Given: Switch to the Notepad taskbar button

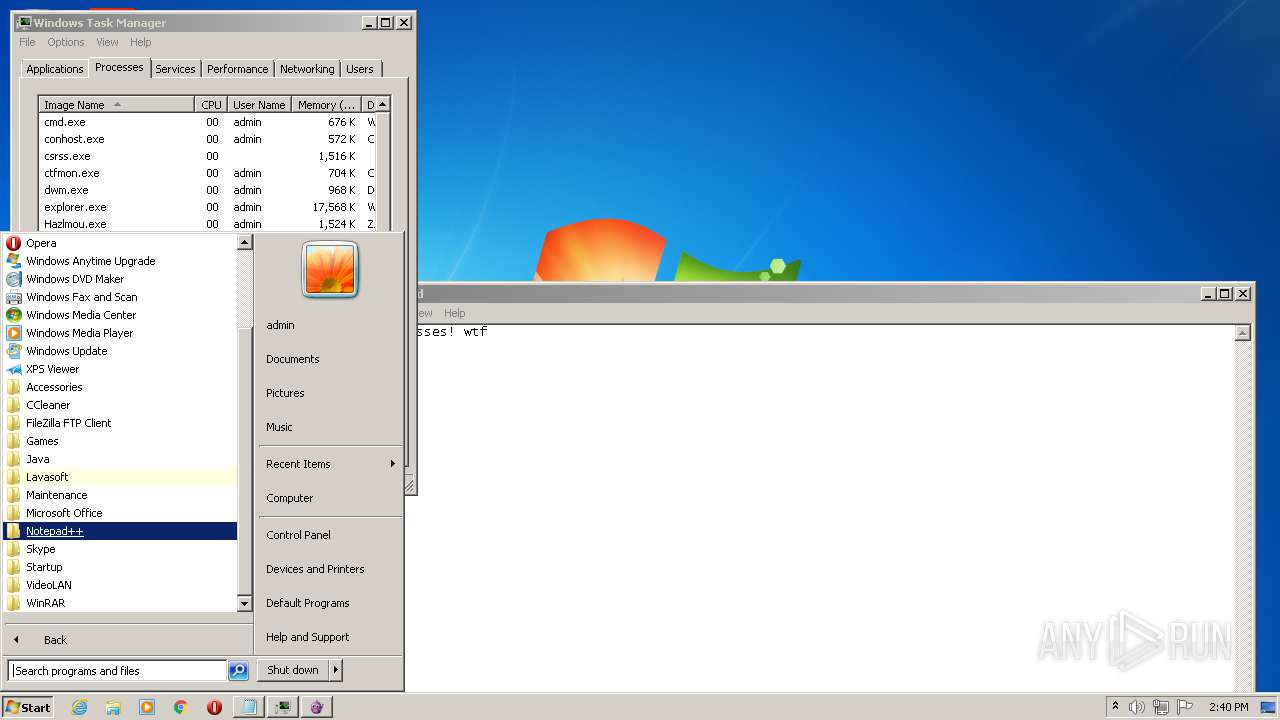Looking at the screenshot, I should tap(248, 707).
